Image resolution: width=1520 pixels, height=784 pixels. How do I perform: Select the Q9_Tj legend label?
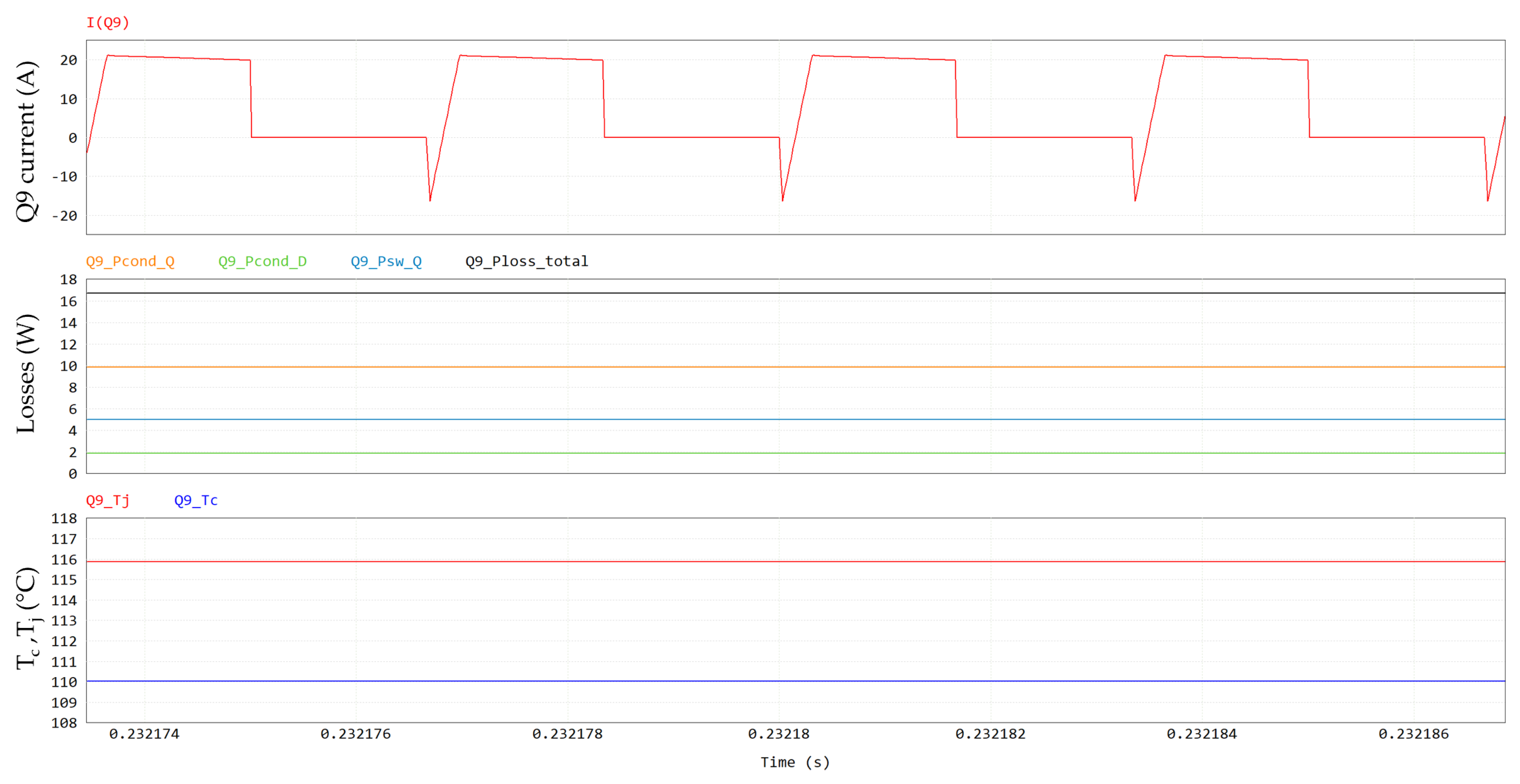107,500
